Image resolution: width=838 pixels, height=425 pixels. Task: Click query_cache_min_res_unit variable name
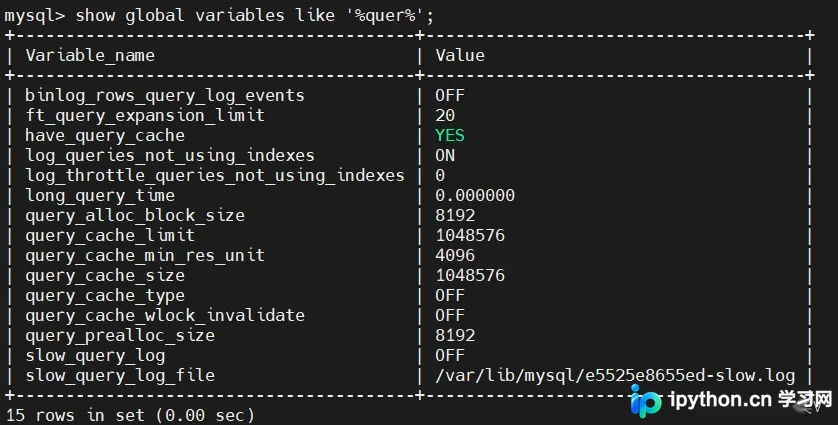(145, 256)
